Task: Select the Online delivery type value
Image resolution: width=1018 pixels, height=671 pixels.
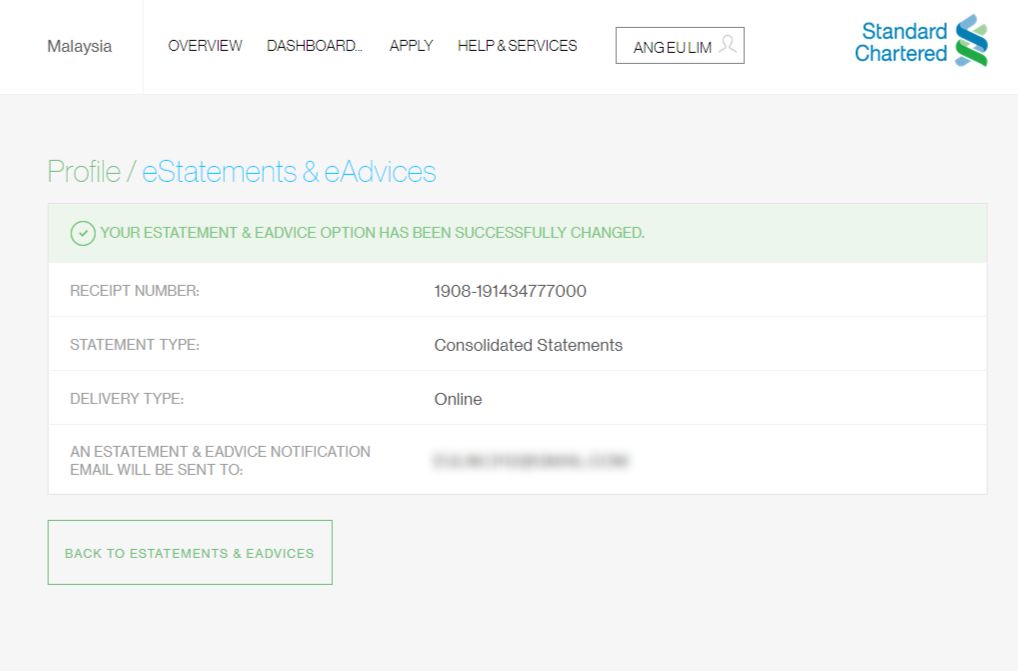Action: 457,398
